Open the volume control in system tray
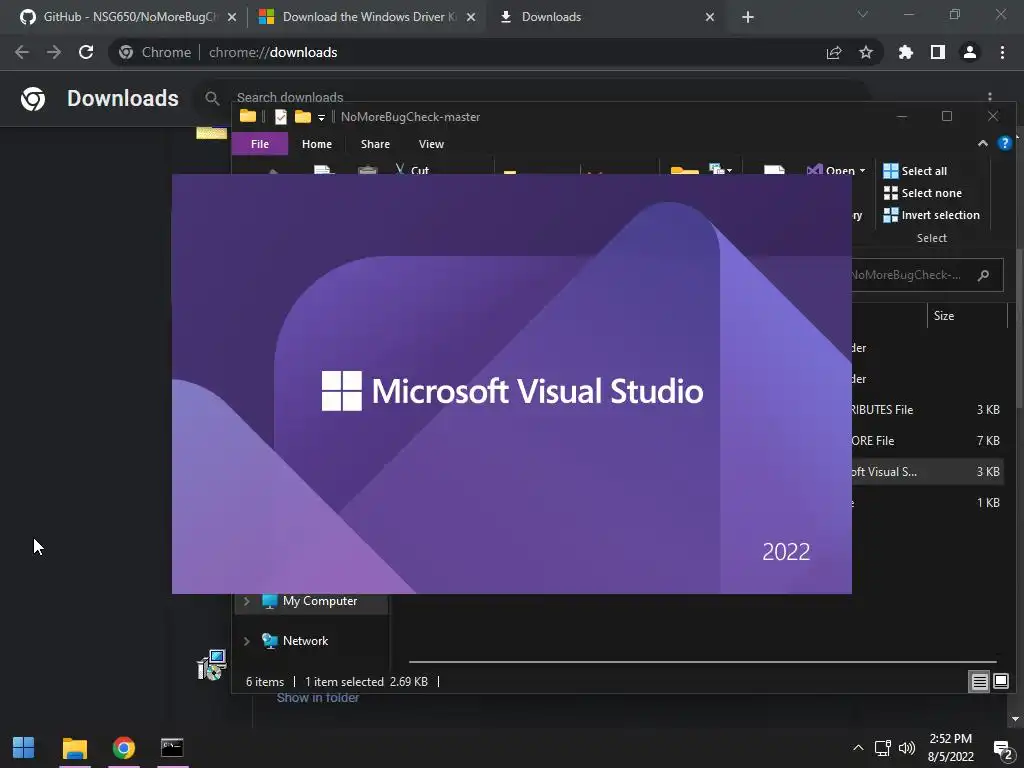 [x=906, y=748]
